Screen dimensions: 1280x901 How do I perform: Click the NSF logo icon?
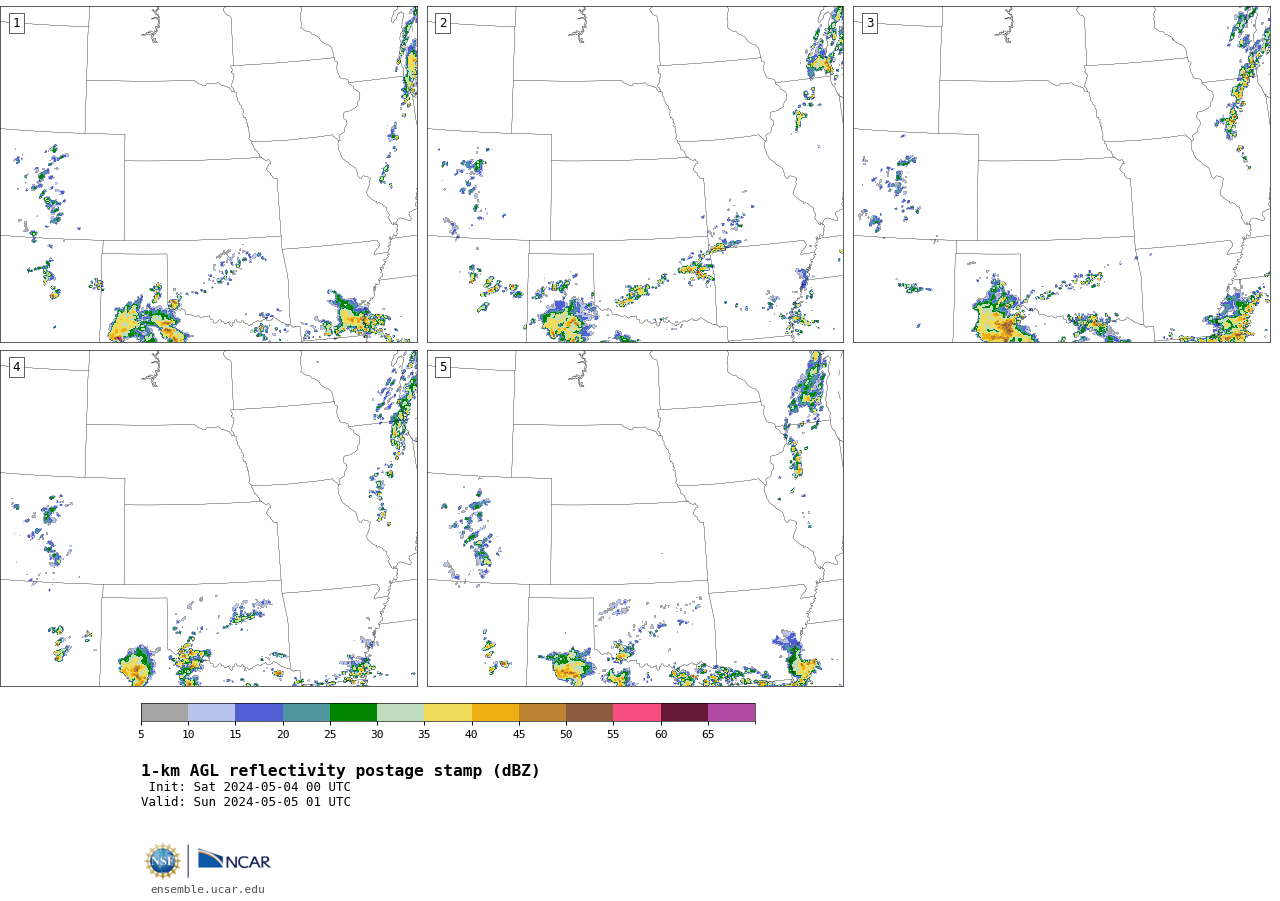[163, 861]
